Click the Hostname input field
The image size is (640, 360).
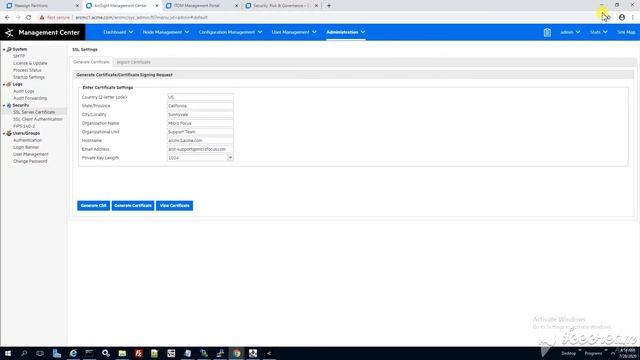pos(200,140)
